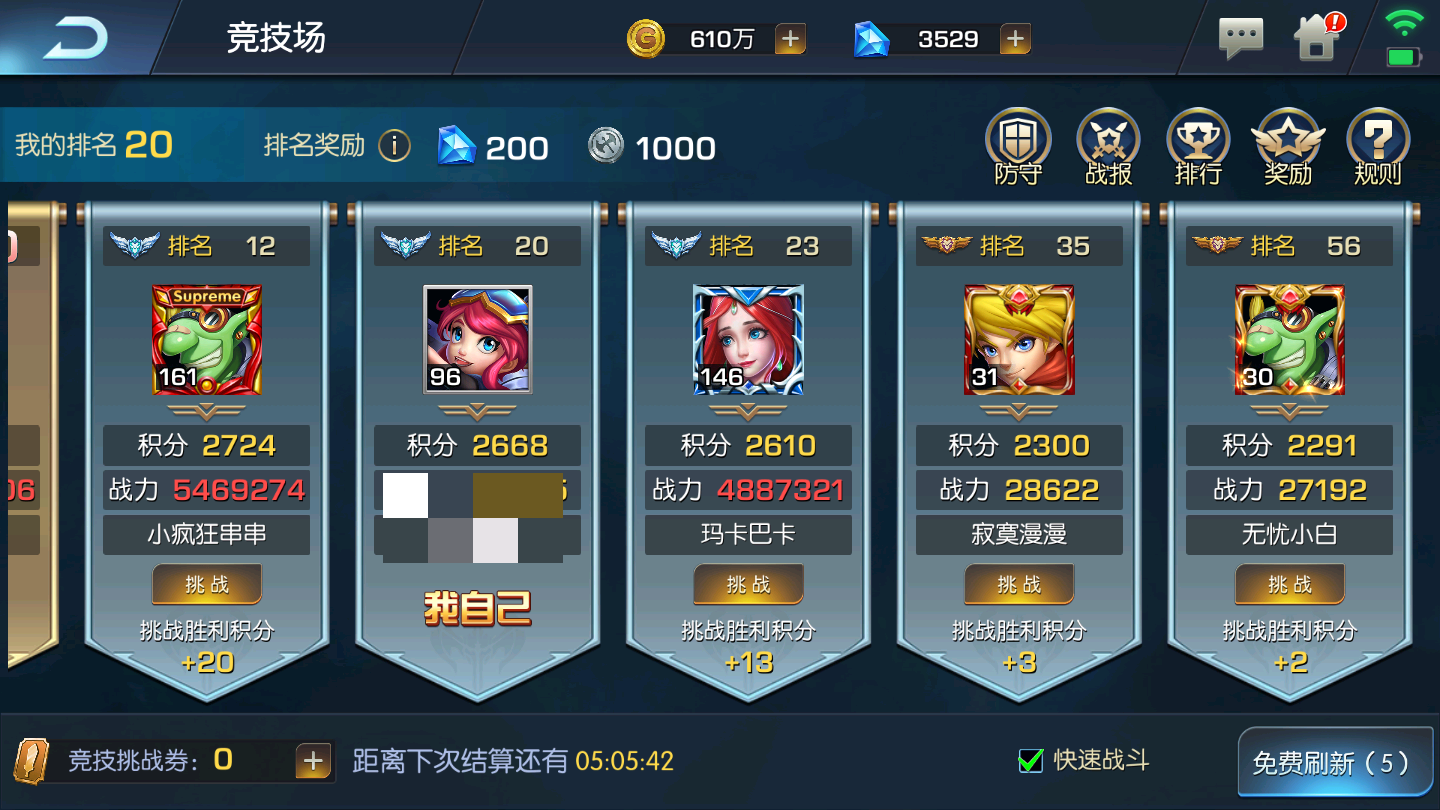1440x810 pixels.
Task: Add diamonds with the plus button
Action: 1015,39
